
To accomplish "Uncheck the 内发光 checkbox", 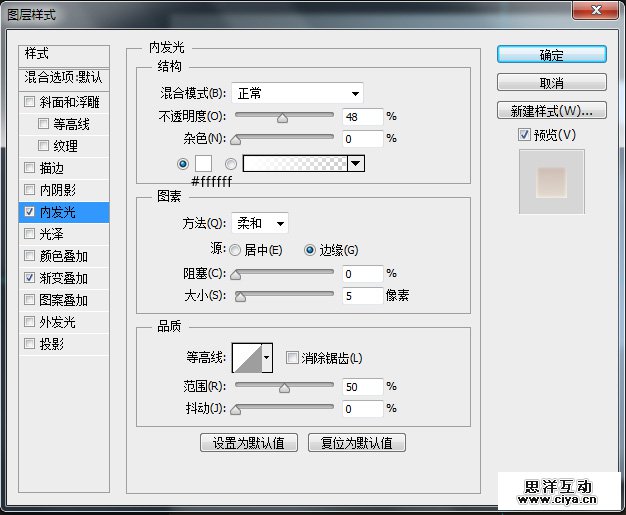I will pos(30,211).
